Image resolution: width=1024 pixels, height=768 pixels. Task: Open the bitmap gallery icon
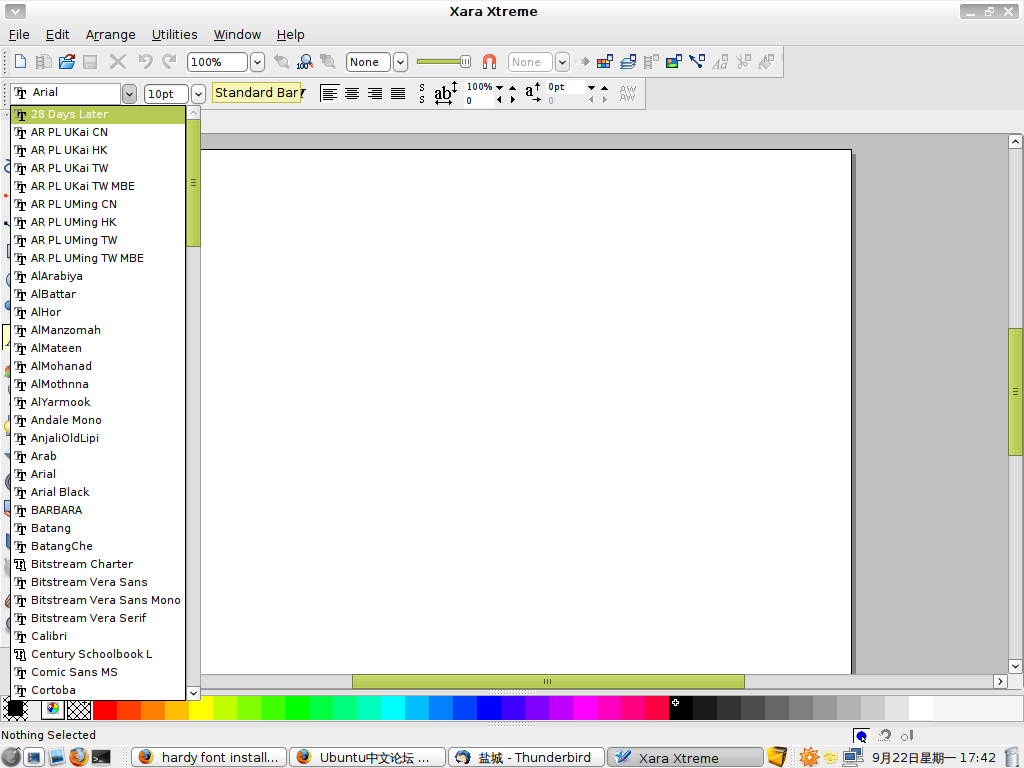point(674,61)
